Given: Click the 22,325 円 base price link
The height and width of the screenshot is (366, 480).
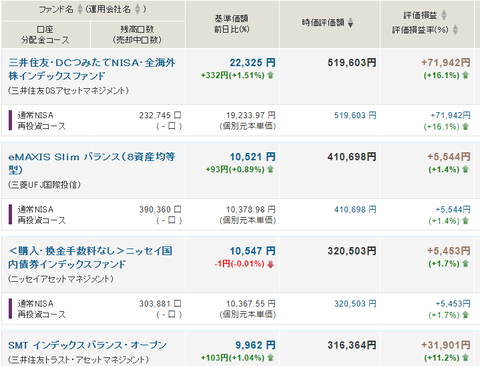Looking at the screenshot, I should point(252,62).
